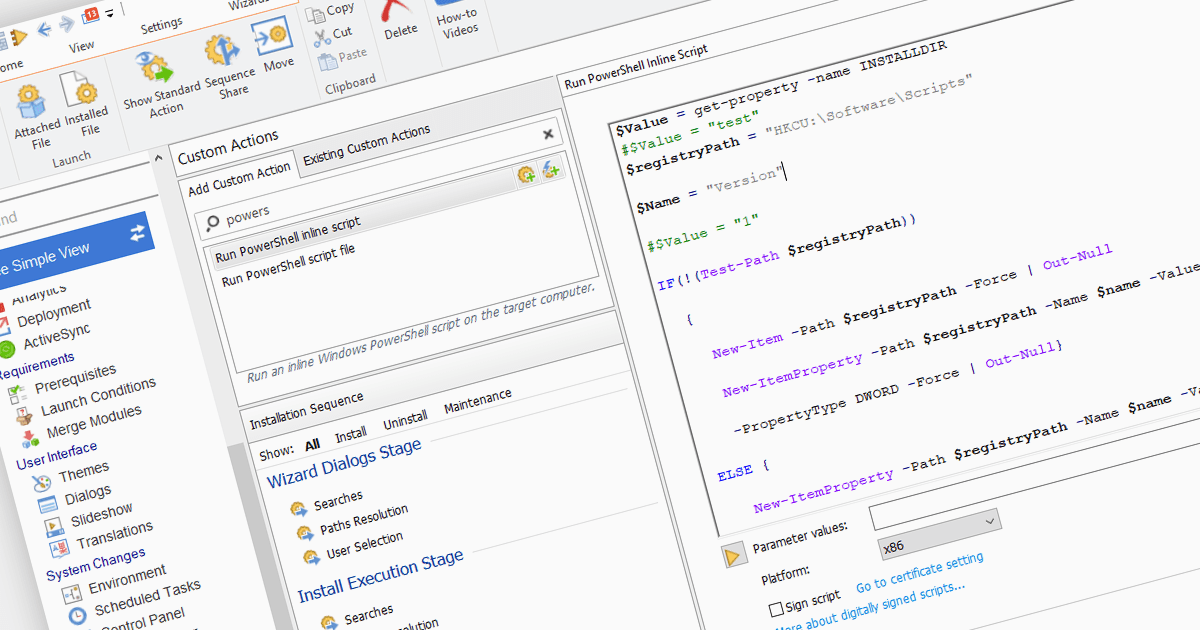
Task: Click the Cut scissors icon
Action: [321, 37]
